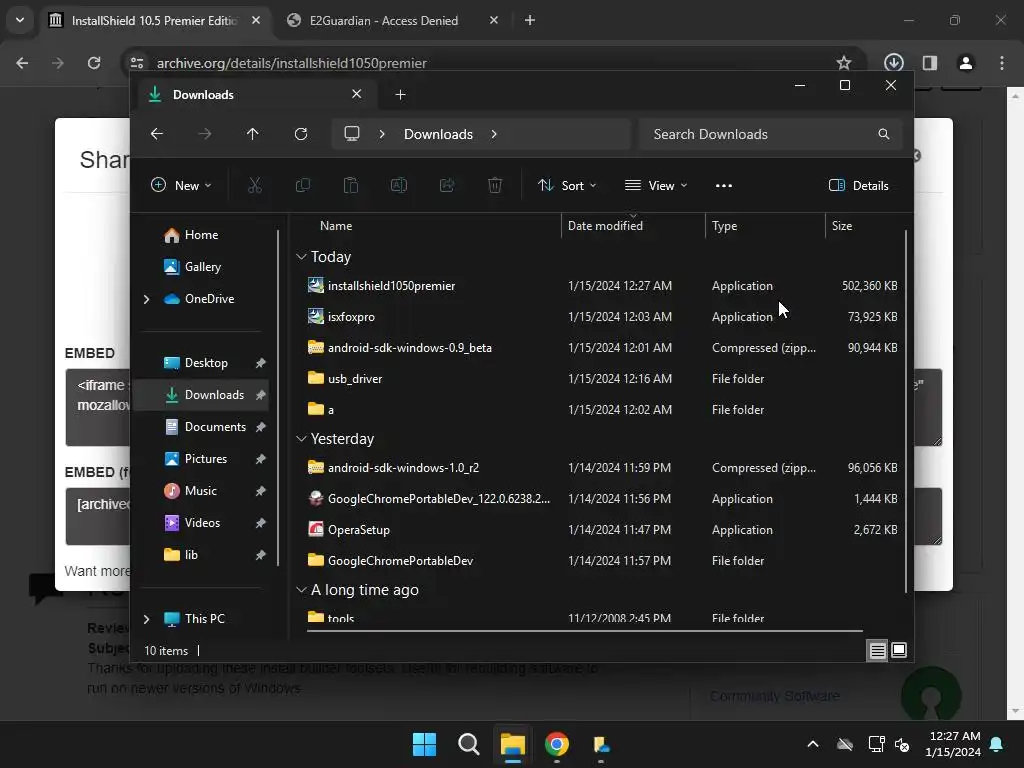Select the GoogleChromePortableDev_122 application file
The image size is (1024, 768).
(x=601, y=499)
